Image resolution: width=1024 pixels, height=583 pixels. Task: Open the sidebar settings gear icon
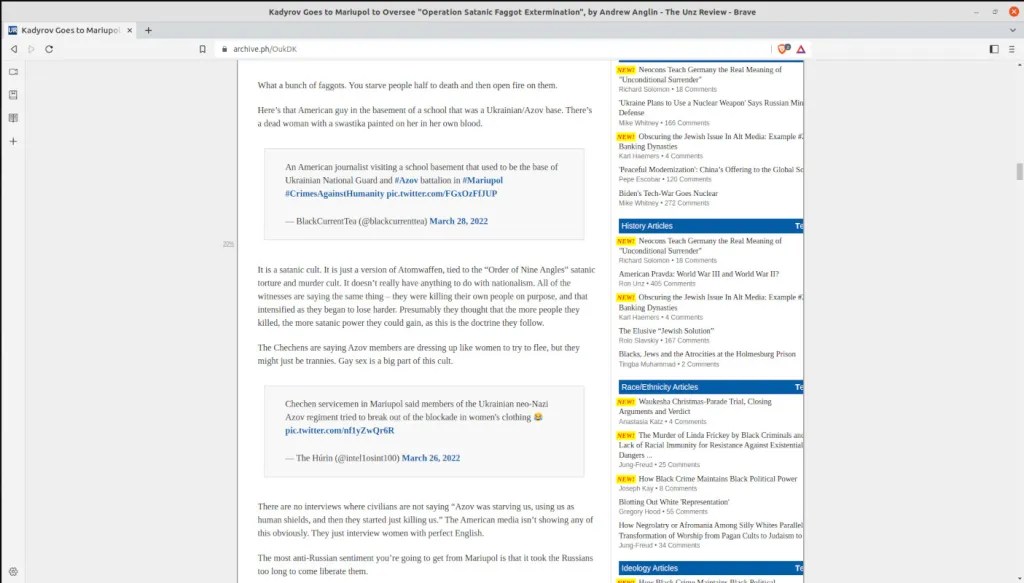coord(13,571)
